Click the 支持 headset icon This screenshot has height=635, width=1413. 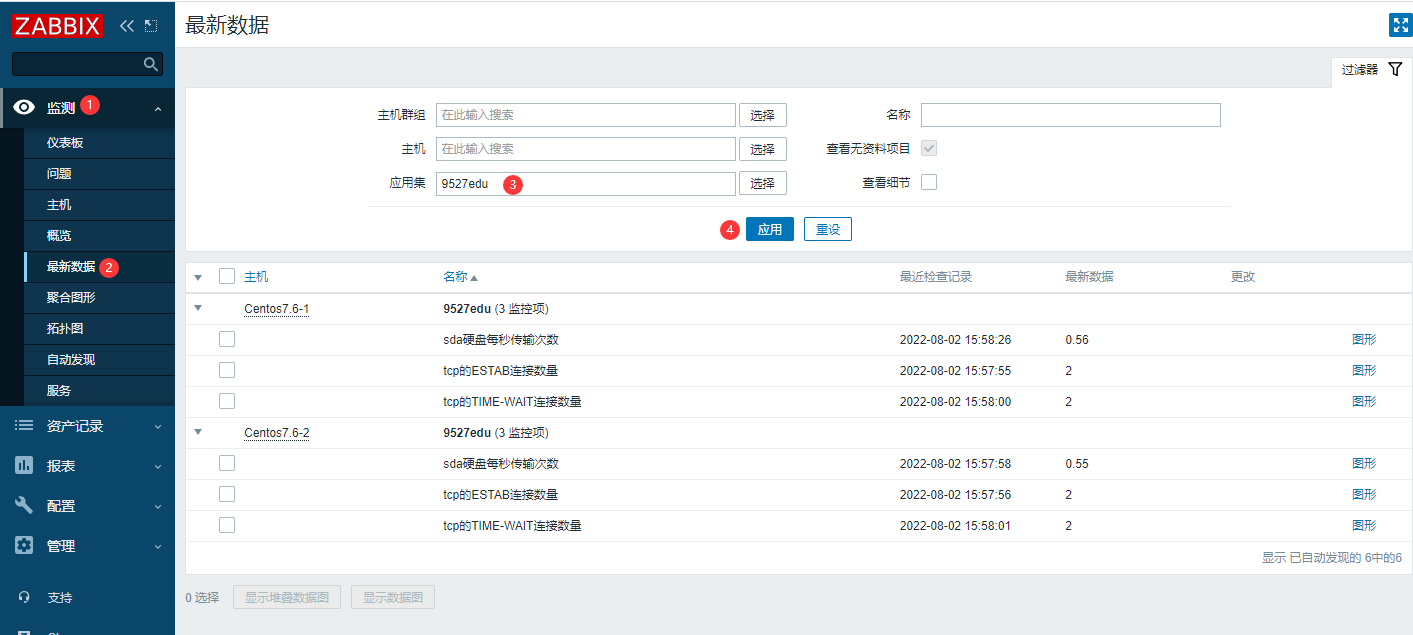tap(25, 598)
